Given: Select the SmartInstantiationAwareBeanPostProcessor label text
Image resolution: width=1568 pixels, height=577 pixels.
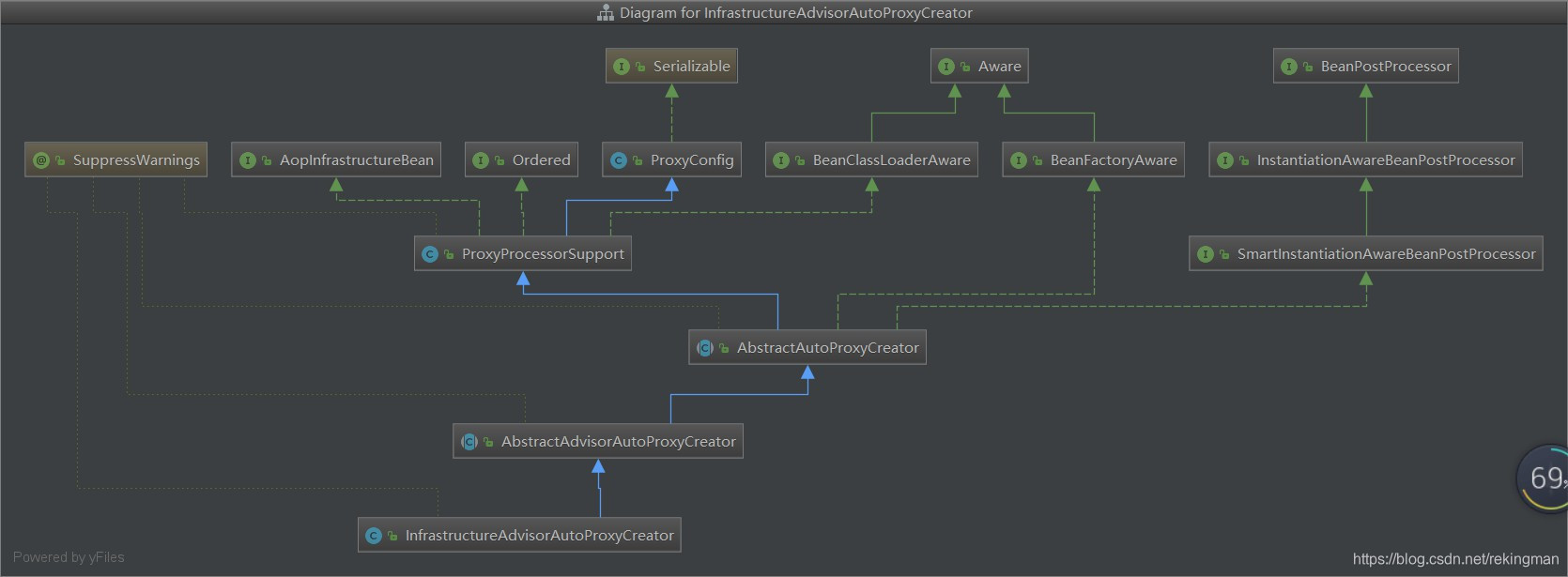Looking at the screenshot, I should coord(1387,254).
